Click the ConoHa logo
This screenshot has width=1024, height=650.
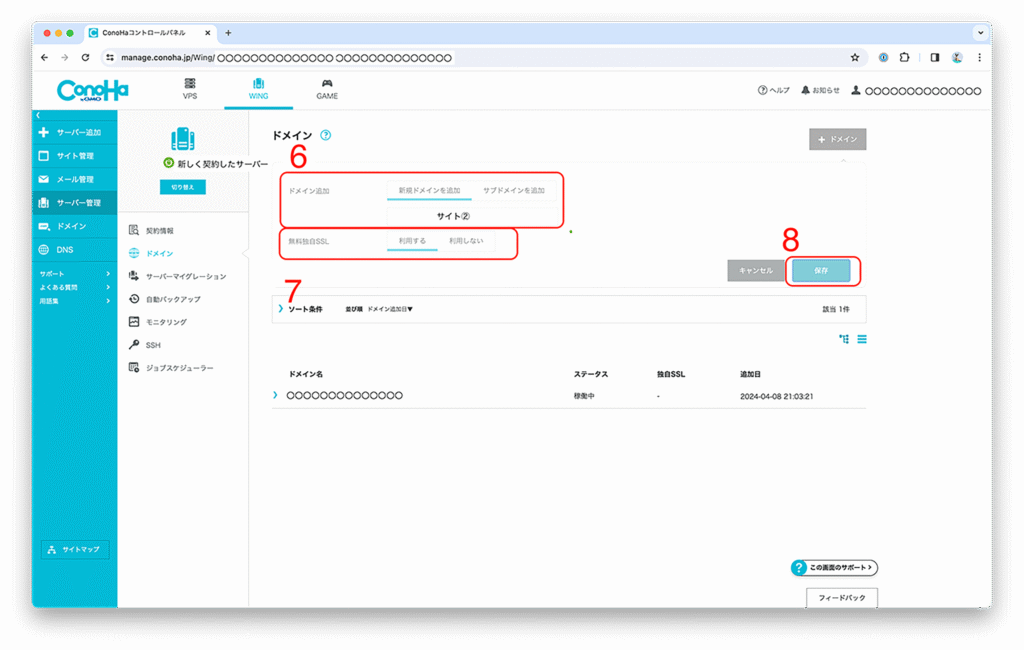coord(93,91)
